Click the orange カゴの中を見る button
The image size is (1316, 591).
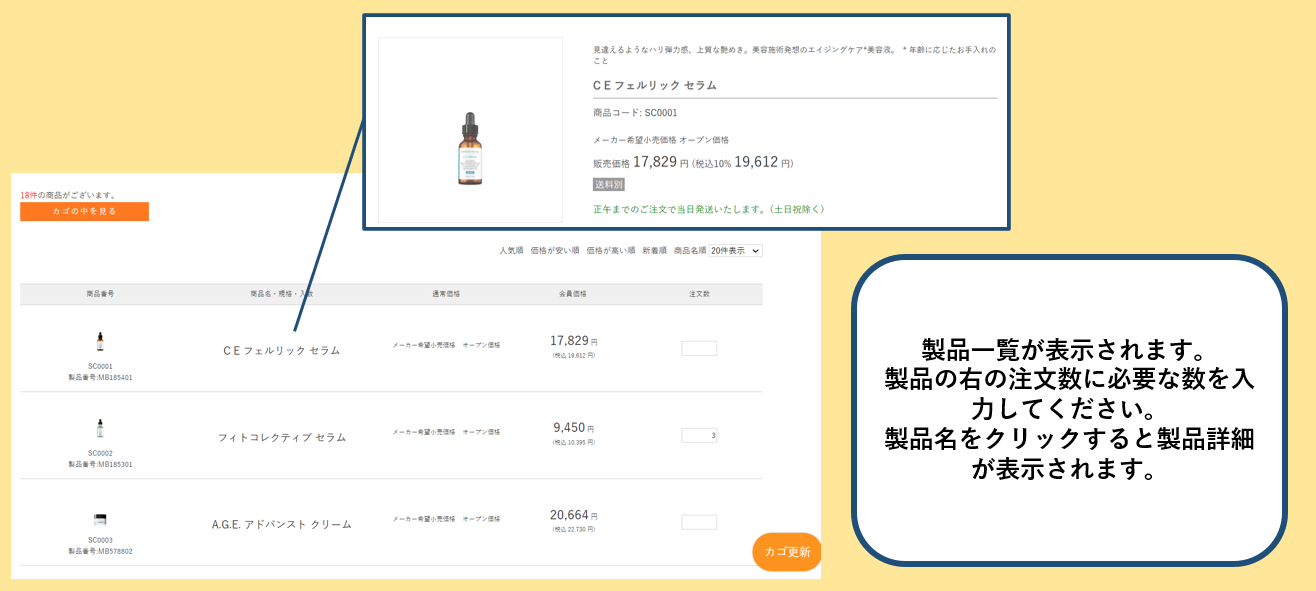[84, 211]
